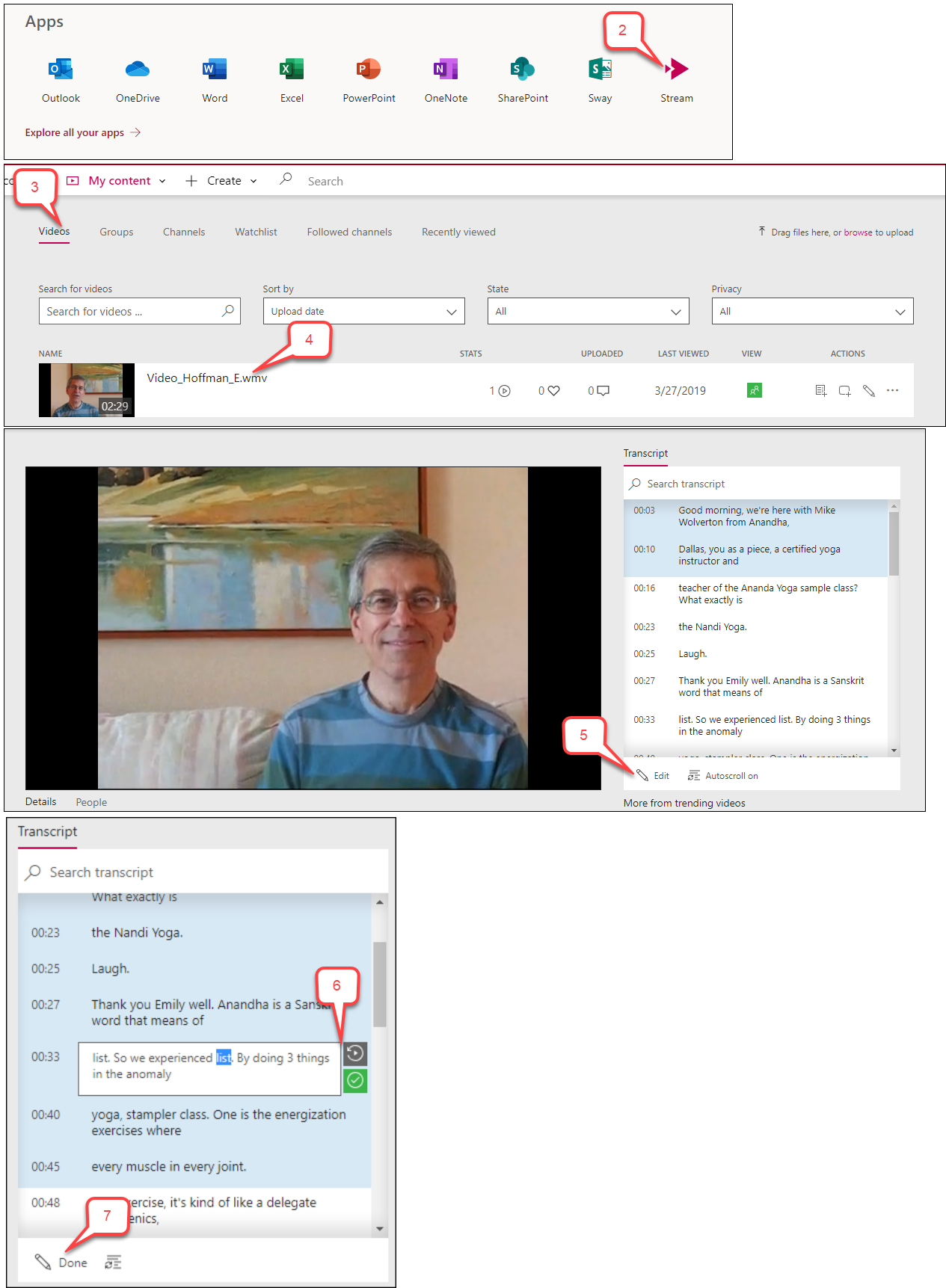Open the Create dropdown menu
This screenshot has width=946, height=1288.
coord(221,181)
